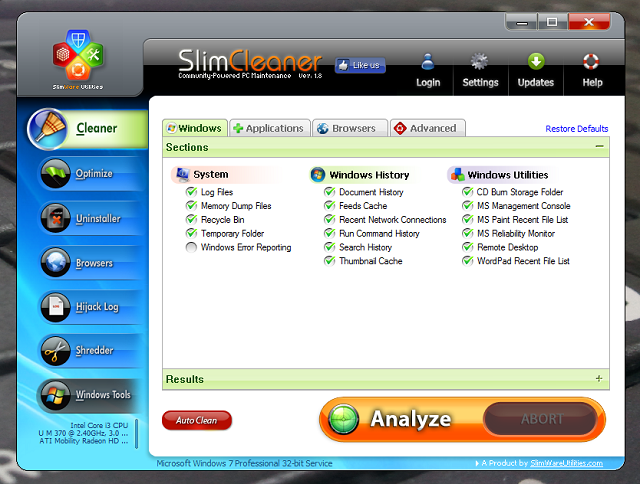
Task: Toggle the Recycle Bin checkbox
Action: coord(191,220)
